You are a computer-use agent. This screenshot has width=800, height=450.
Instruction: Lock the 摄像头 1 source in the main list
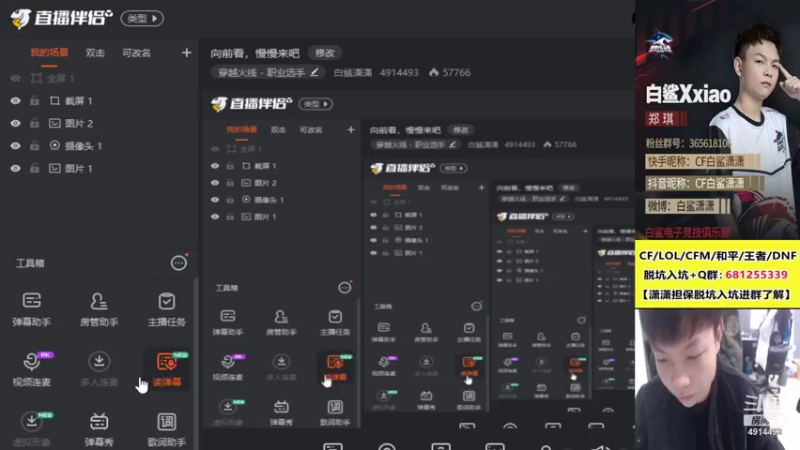(34, 146)
